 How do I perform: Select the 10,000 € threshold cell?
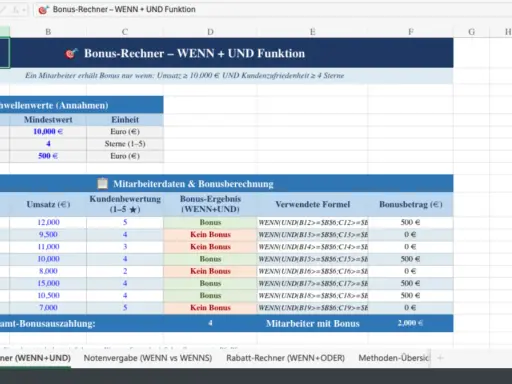pos(48,132)
